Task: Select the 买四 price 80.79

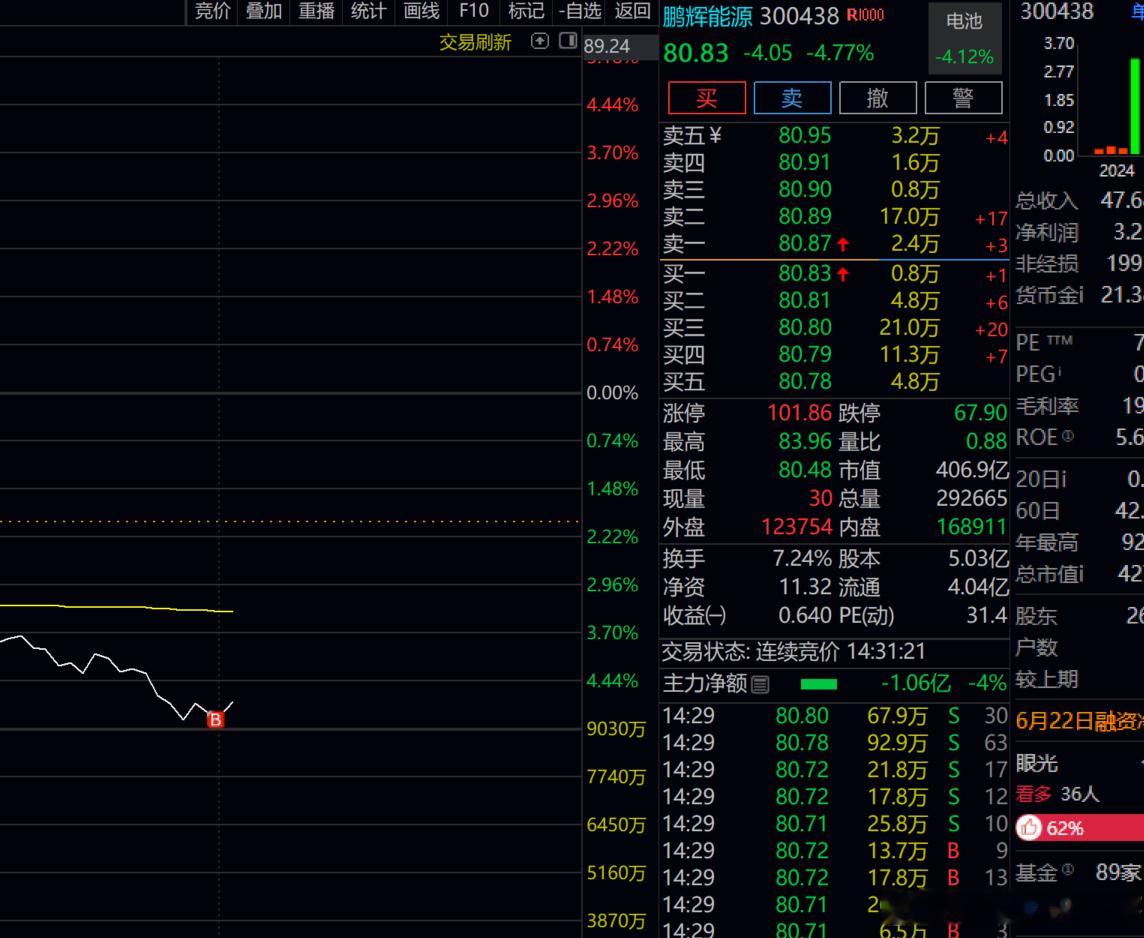Action: (805, 354)
